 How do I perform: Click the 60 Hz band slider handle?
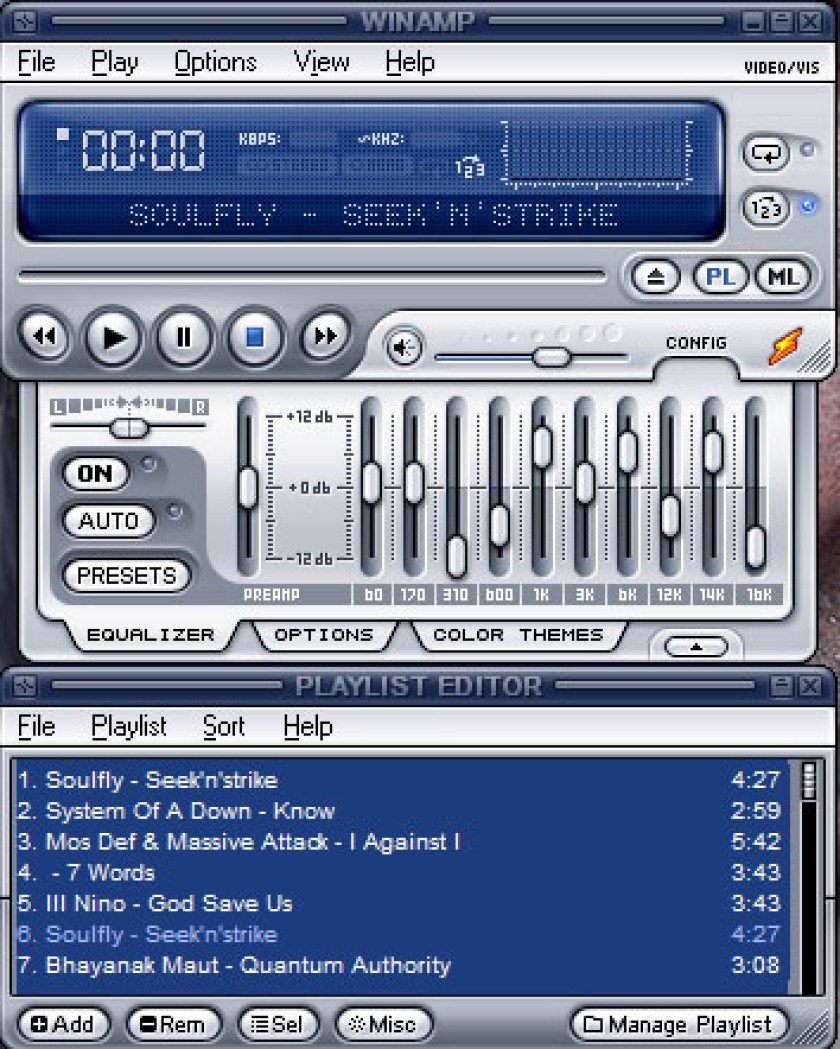(x=371, y=482)
